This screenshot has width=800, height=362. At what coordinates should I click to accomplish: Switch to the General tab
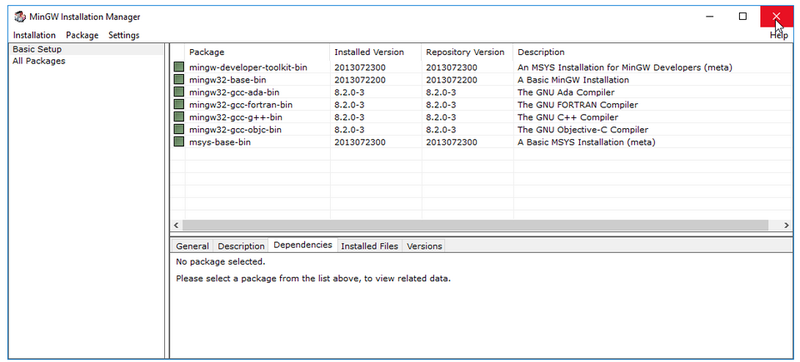click(192, 246)
